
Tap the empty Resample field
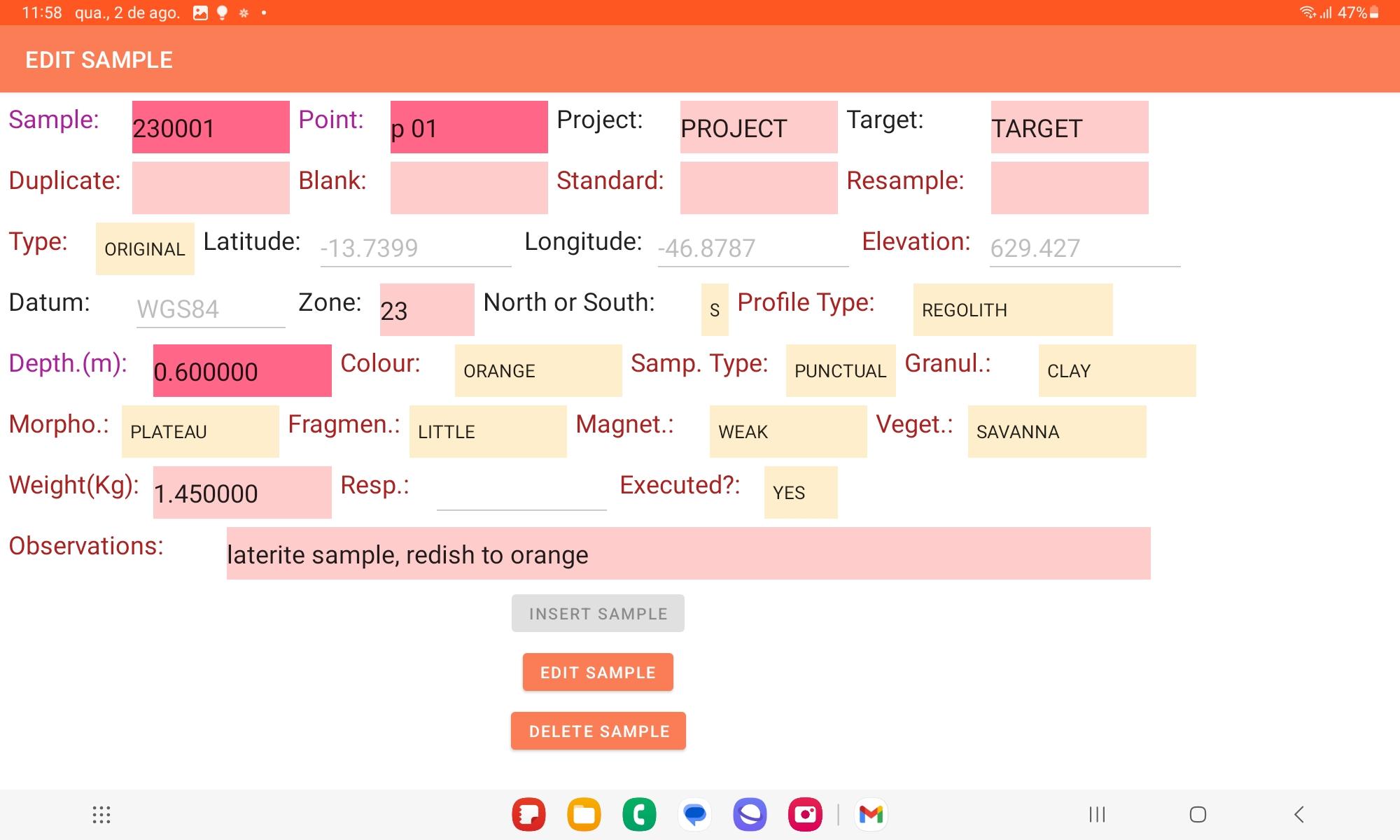pyautogui.click(x=1070, y=188)
